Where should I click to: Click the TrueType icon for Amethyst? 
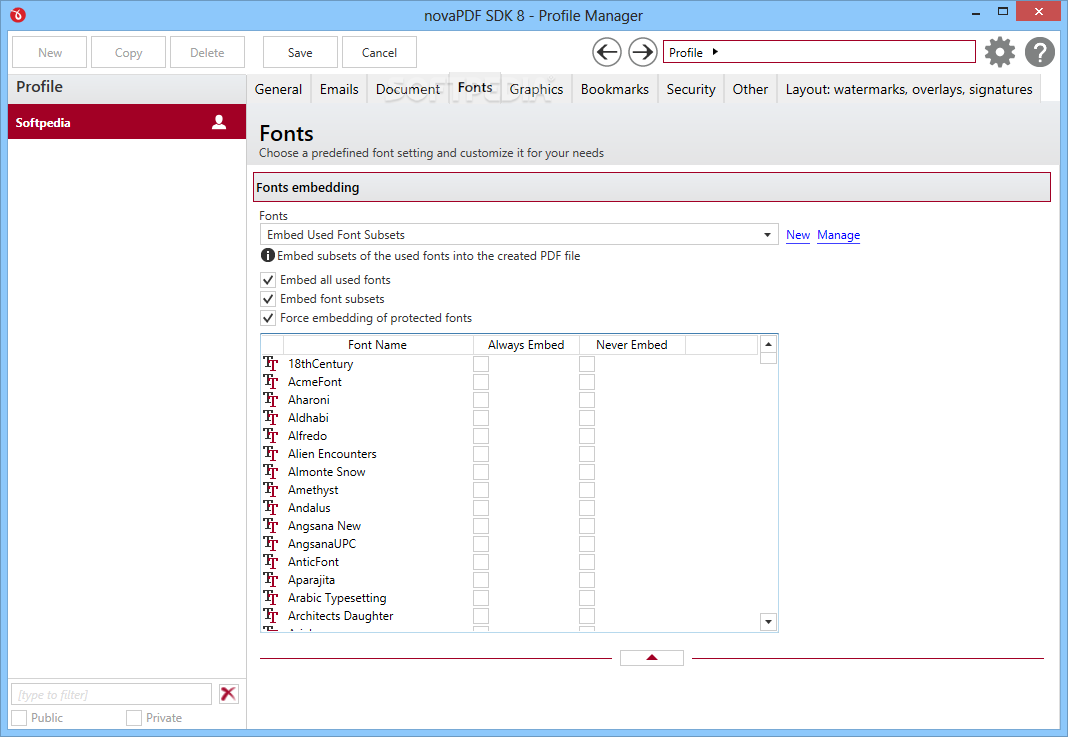270,490
